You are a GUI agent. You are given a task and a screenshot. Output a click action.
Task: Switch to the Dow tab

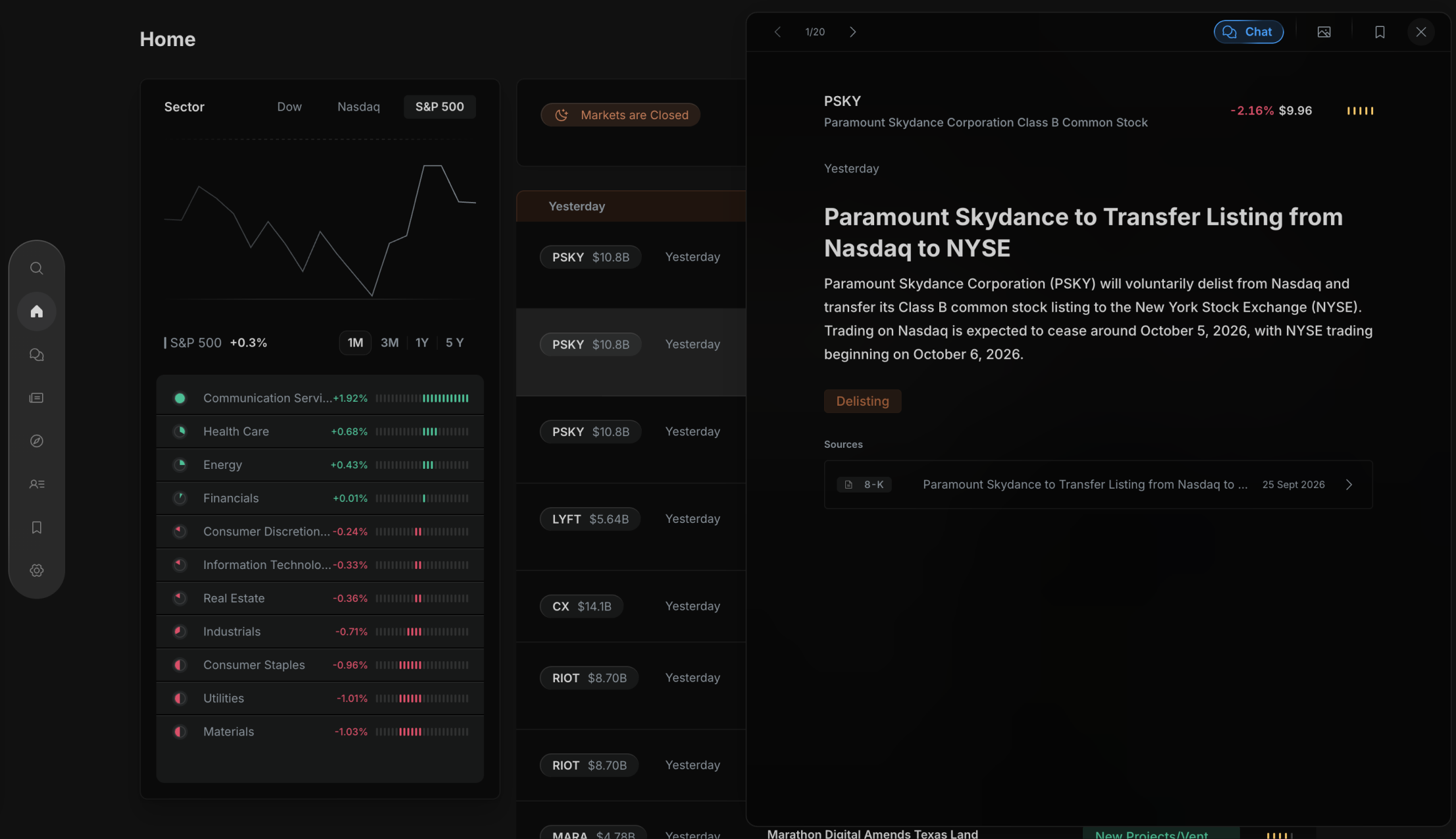point(289,107)
